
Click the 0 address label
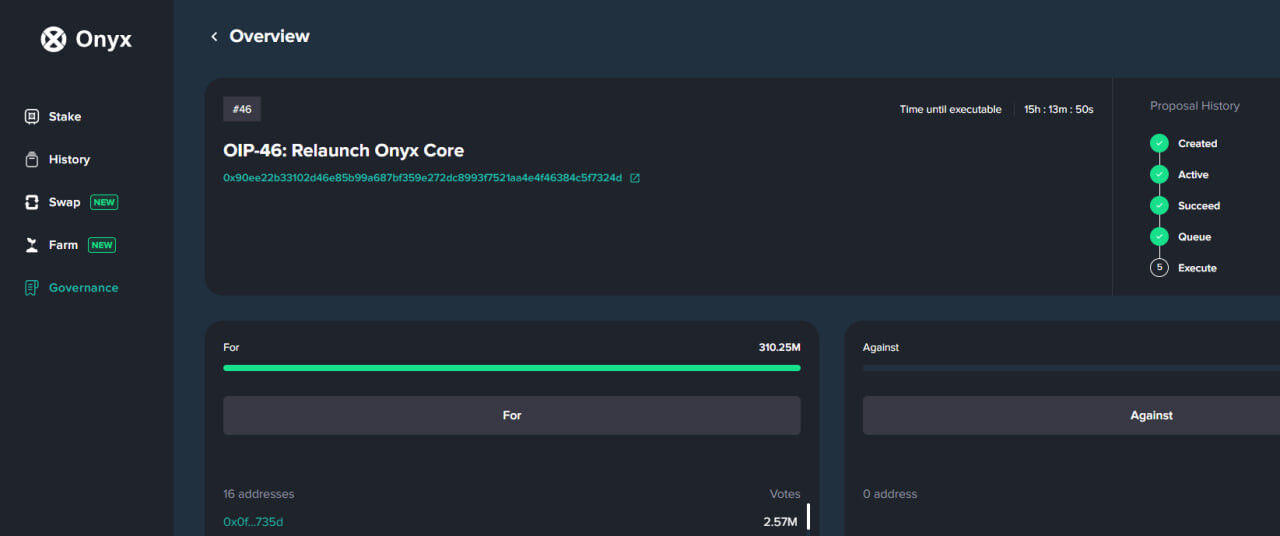[890, 494]
